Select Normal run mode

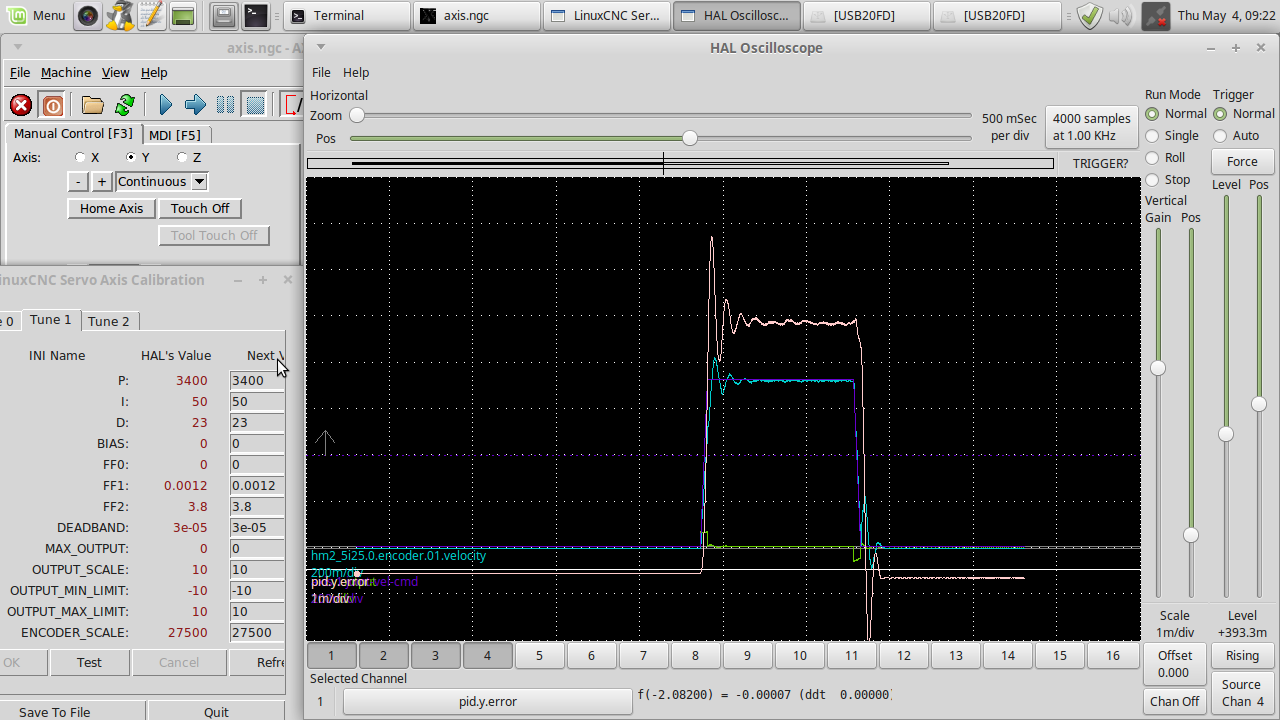[1176, 114]
